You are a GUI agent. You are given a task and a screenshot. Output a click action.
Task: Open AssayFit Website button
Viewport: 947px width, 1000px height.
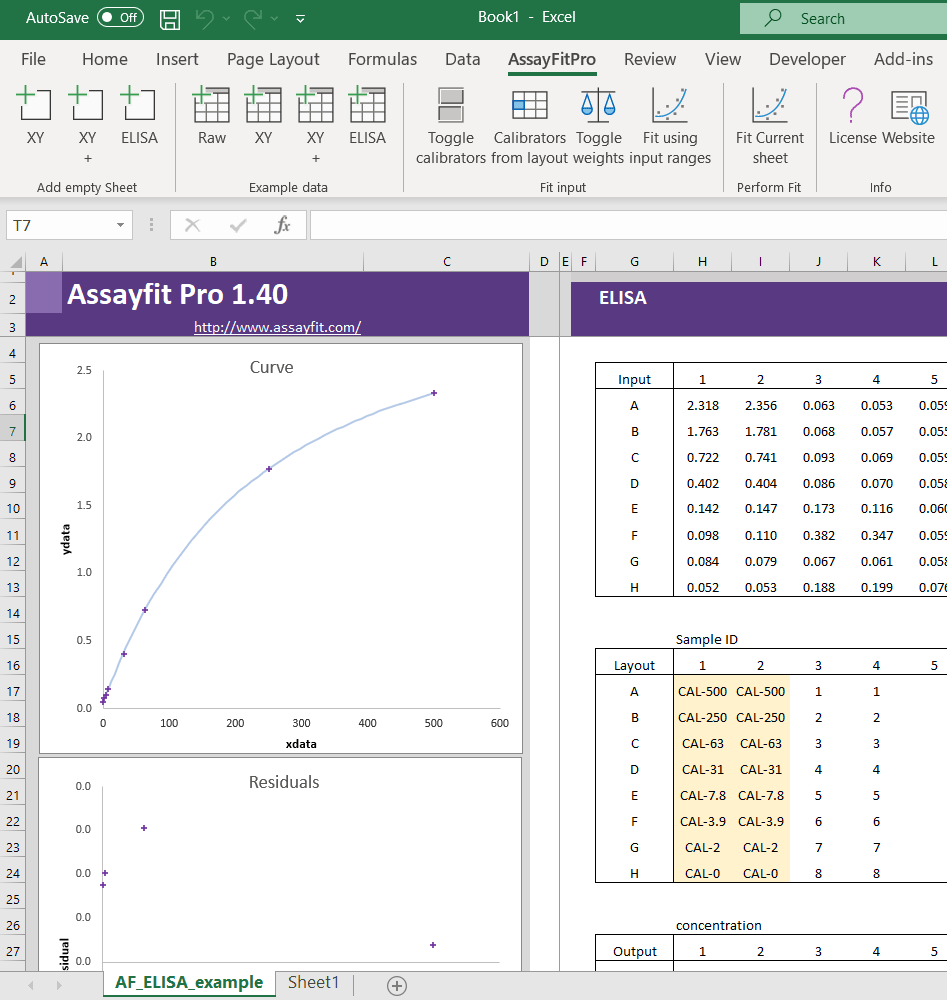[909, 115]
